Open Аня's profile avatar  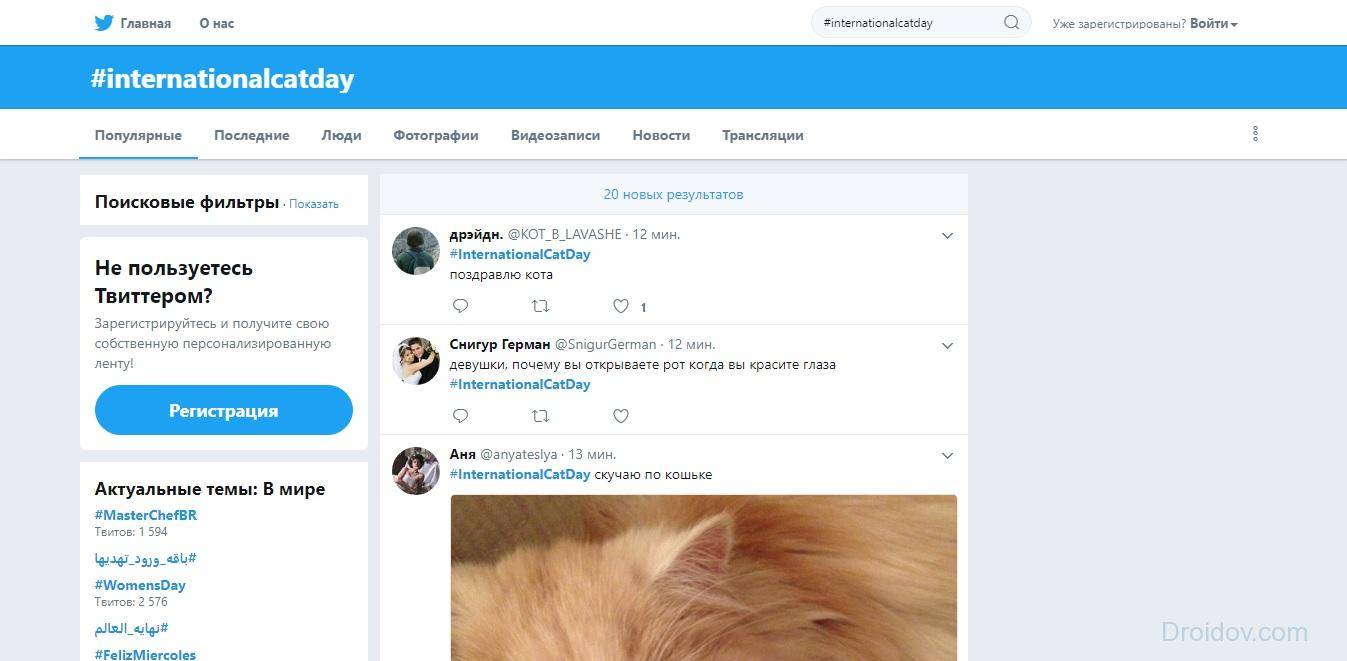pyautogui.click(x=416, y=471)
